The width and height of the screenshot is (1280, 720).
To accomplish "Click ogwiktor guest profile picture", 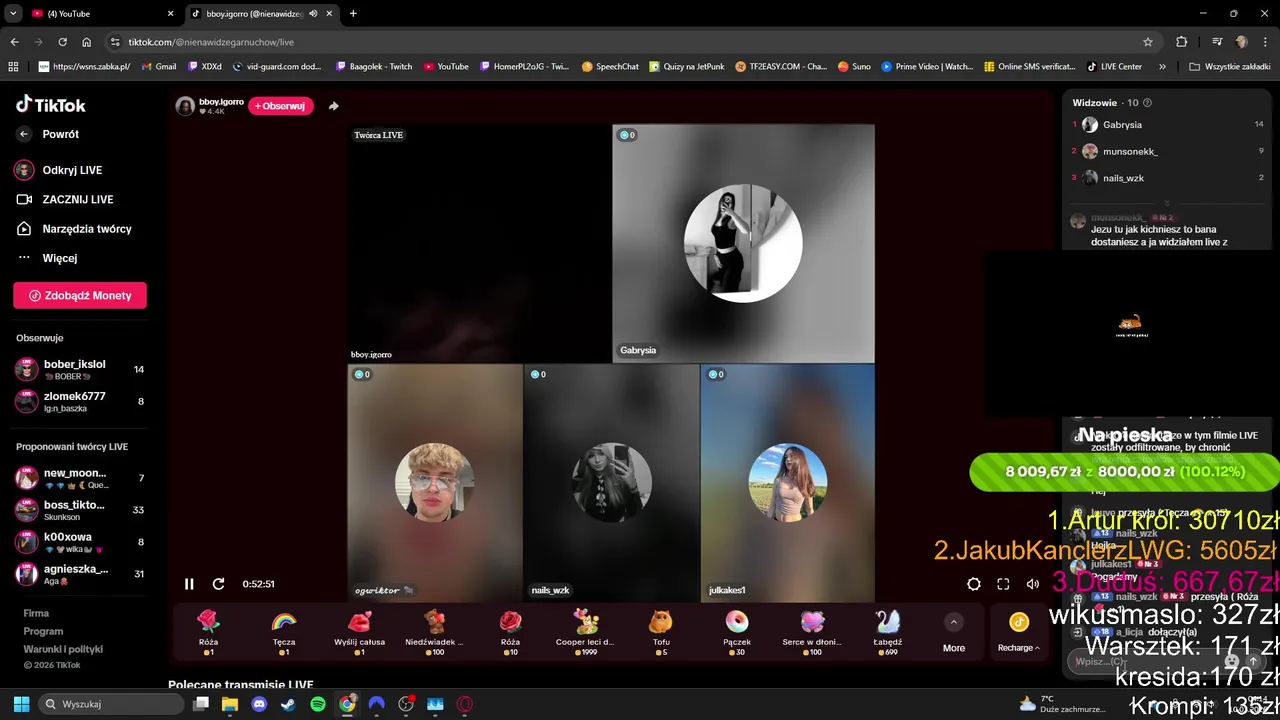I will (x=435, y=483).
